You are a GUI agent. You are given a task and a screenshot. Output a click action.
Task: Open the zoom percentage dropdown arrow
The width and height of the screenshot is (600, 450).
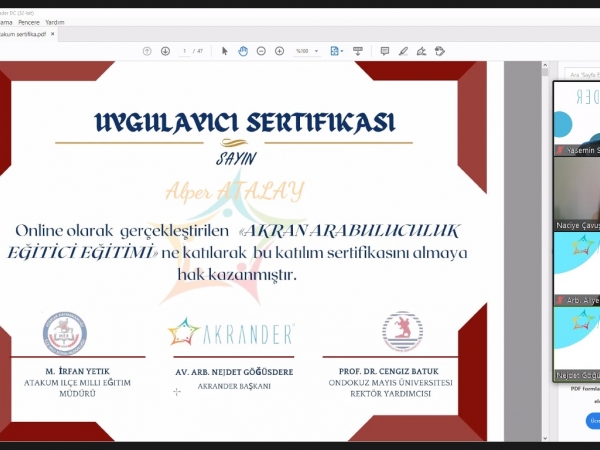point(316,51)
